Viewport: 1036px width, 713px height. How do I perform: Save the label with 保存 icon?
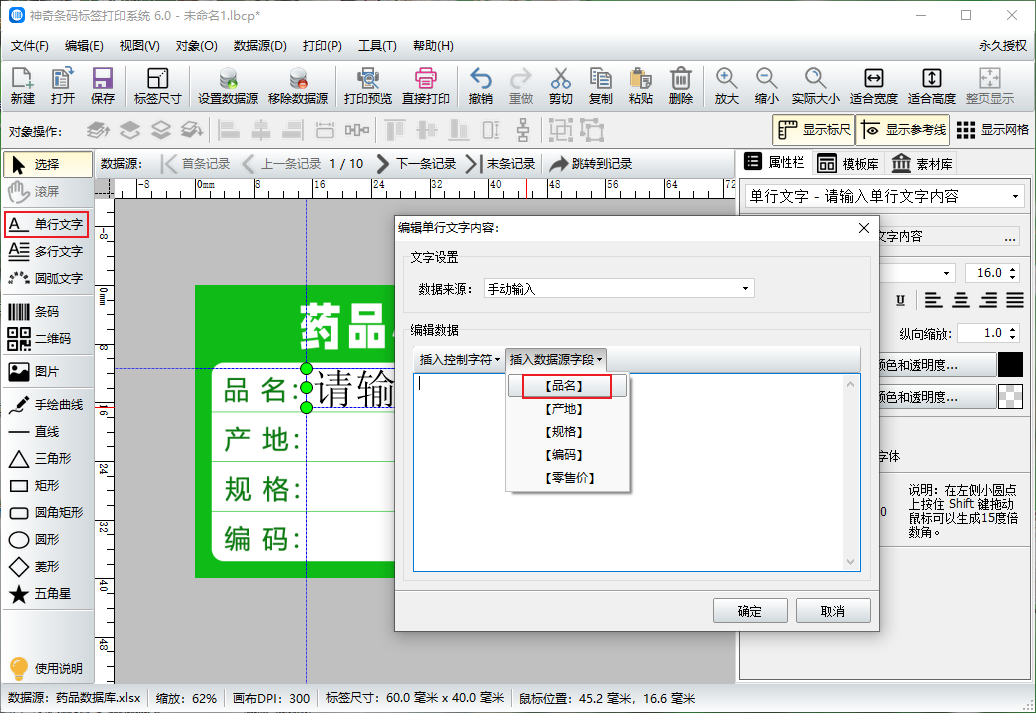coord(102,86)
